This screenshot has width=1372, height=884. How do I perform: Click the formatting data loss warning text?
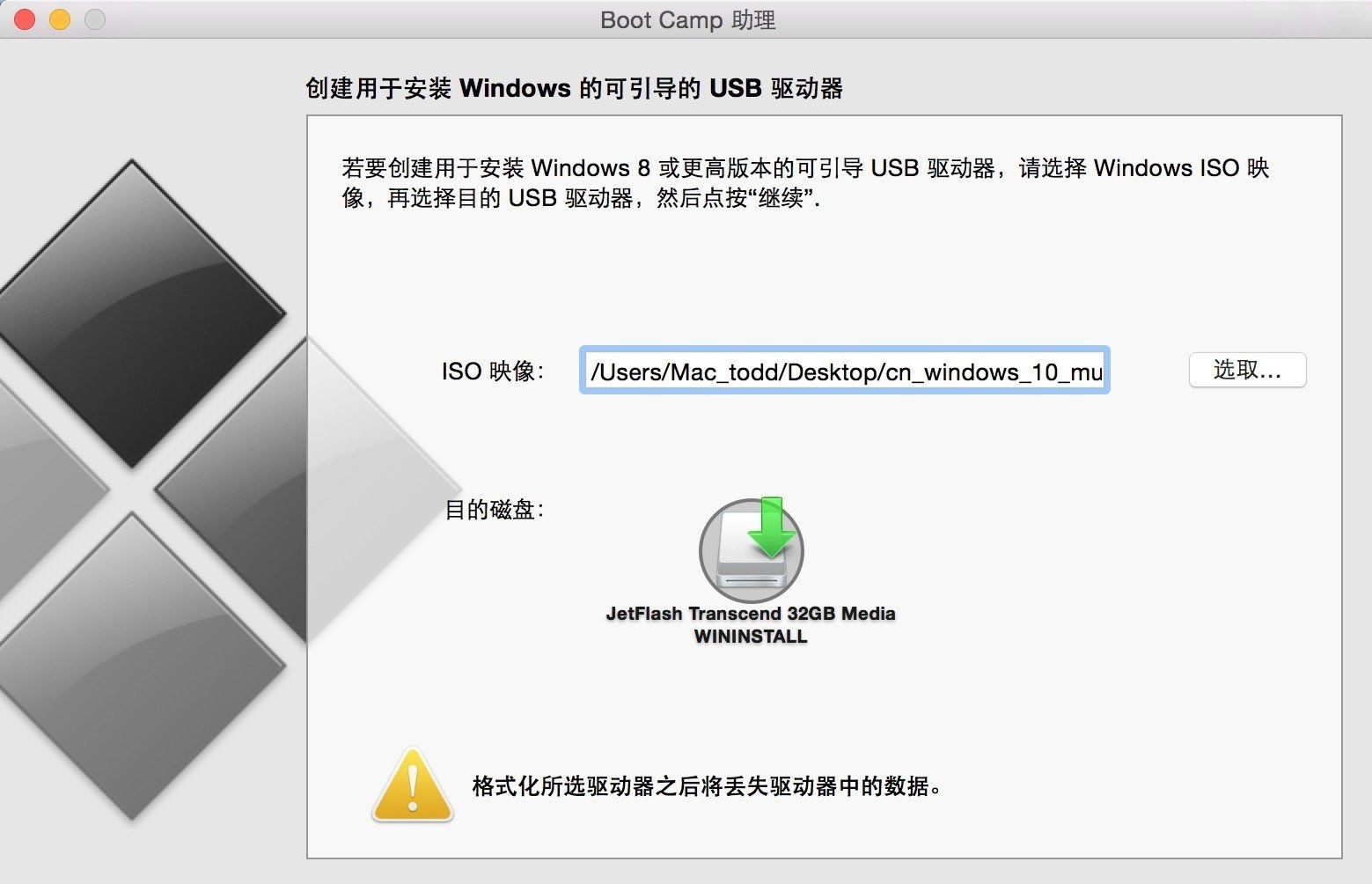(707, 785)
